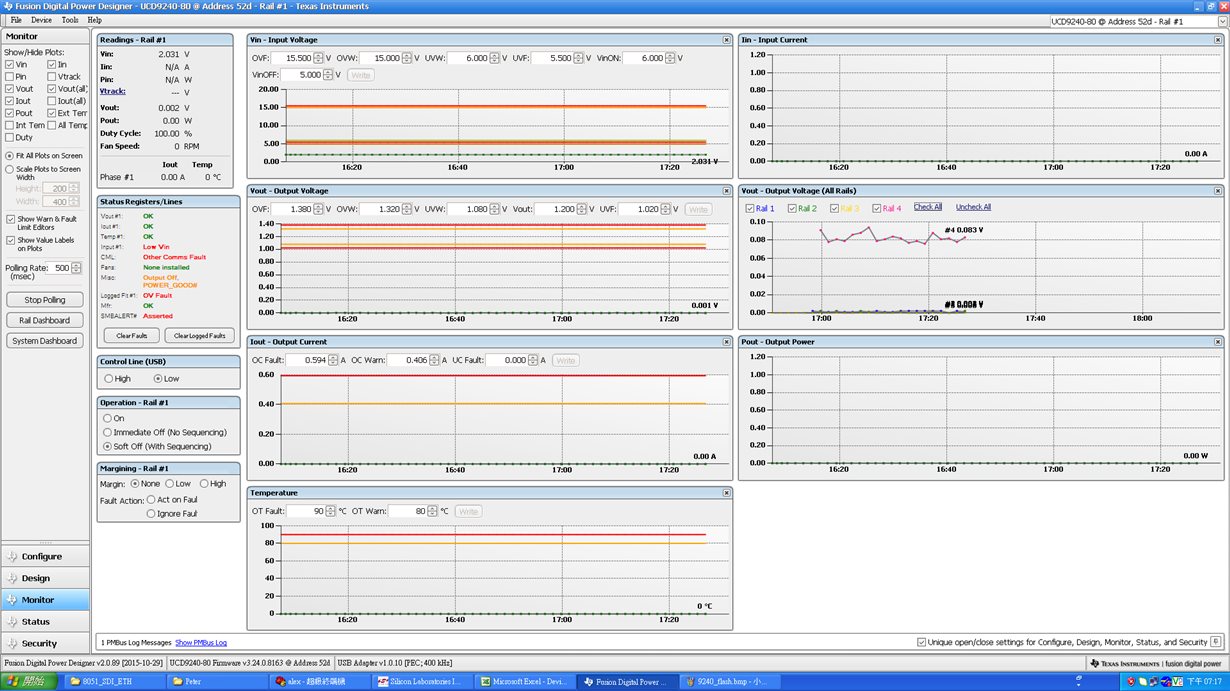The height and width of the screenshot is (691, 1230).
Task: Open the File menu
Action: 16,20
